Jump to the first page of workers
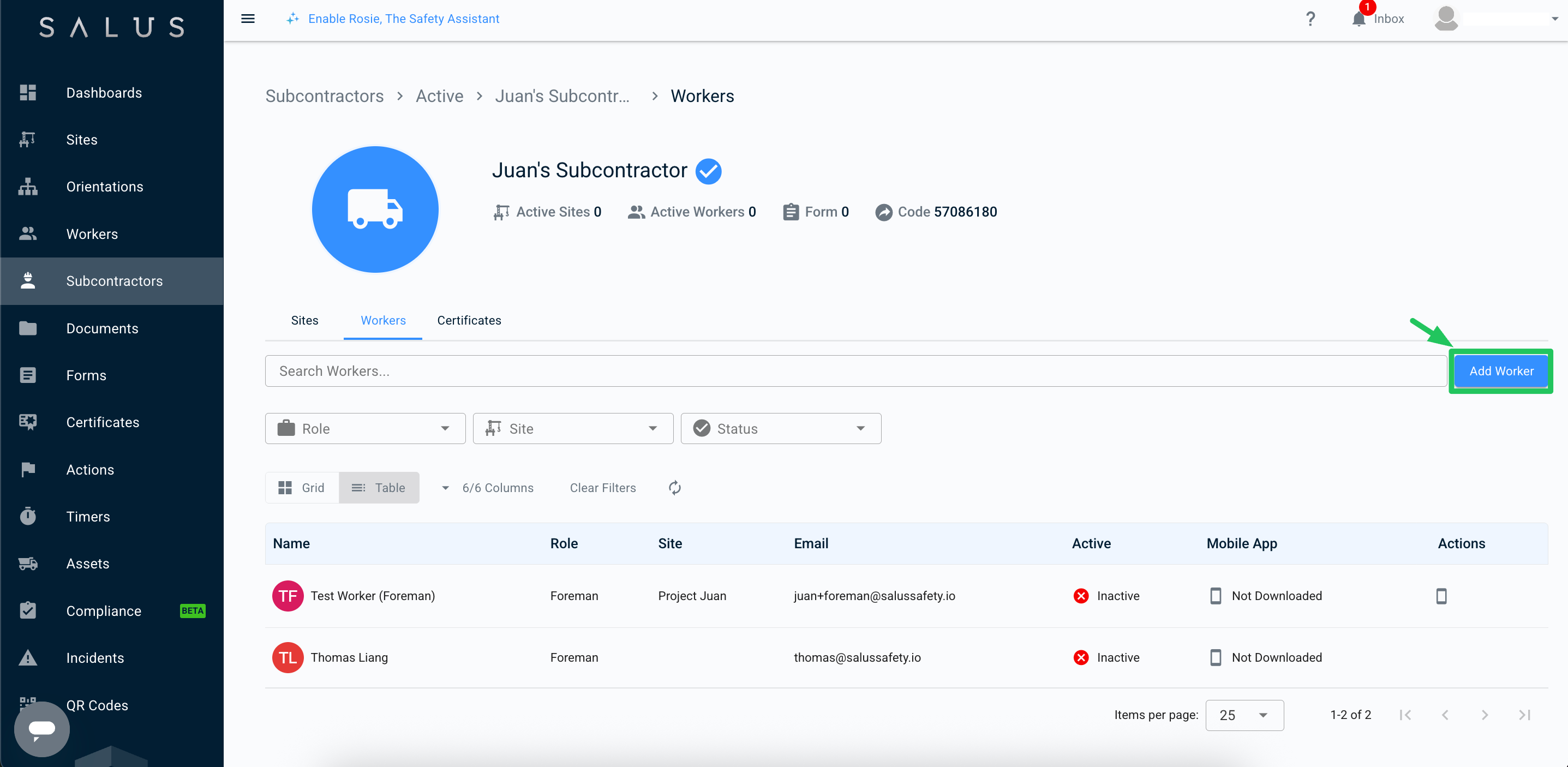Viewport: 1568px width, 767px height. point(1405,715)
